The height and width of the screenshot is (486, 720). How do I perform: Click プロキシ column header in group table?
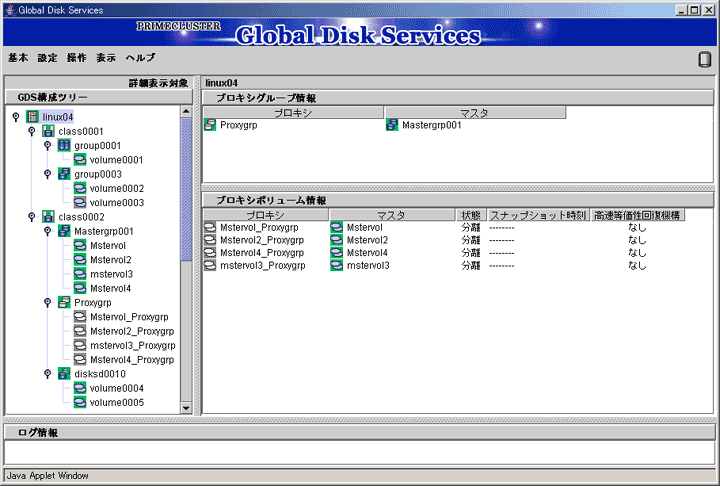click(x=293, y=113)
